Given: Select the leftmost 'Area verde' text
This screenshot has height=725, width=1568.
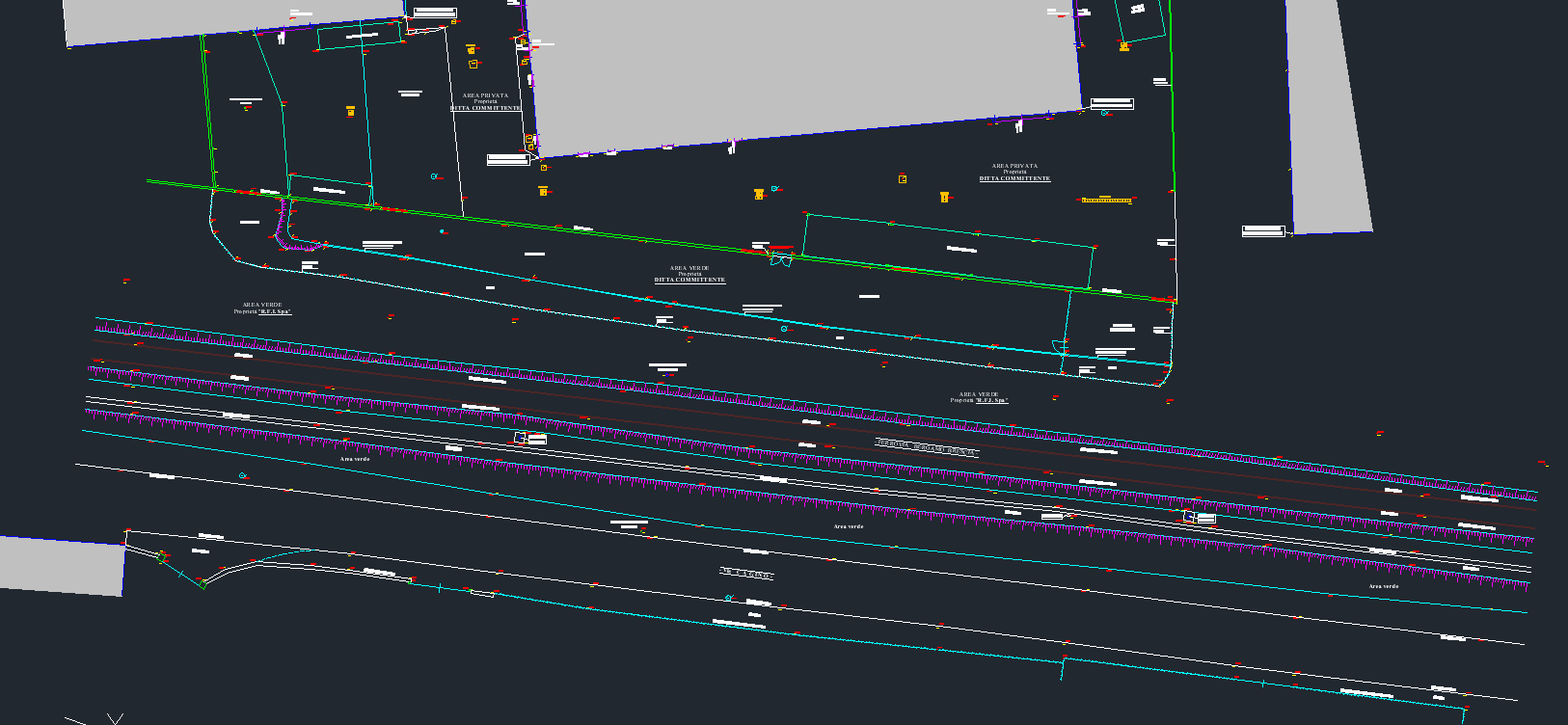Looking at the screenshot, I should [355, 460].
